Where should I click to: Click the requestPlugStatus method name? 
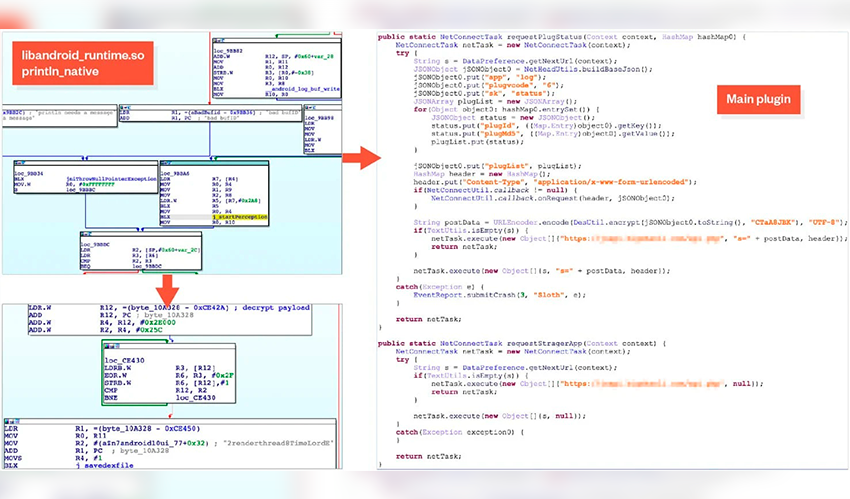coord(544,37)
